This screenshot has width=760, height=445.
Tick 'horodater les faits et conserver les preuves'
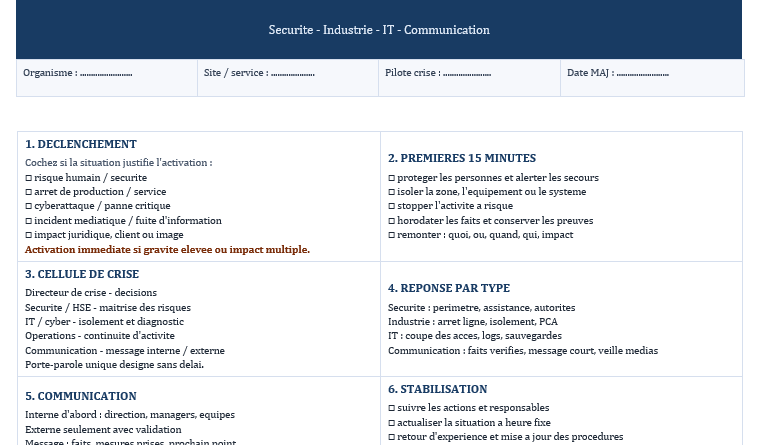pyautogui.click(x=392, y=221)
